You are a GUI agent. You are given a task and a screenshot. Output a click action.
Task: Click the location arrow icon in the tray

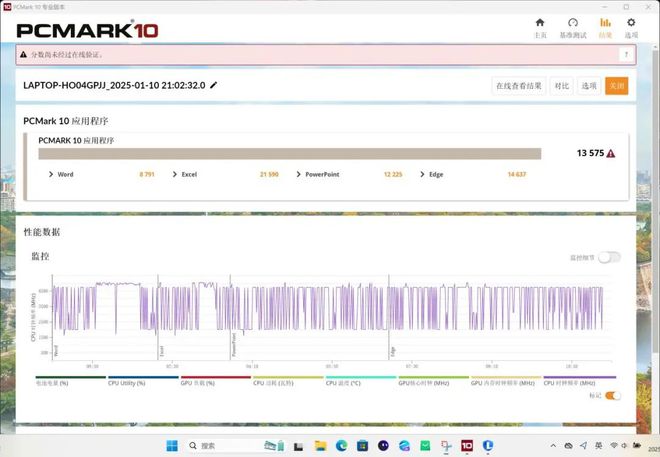point(583,445)
